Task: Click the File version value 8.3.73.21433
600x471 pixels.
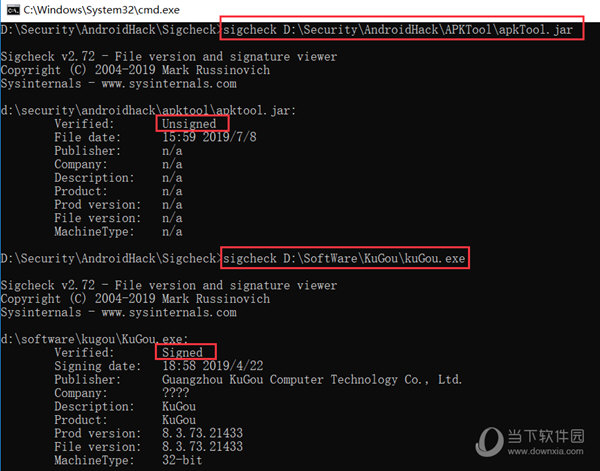Action: tap(202, 446)
